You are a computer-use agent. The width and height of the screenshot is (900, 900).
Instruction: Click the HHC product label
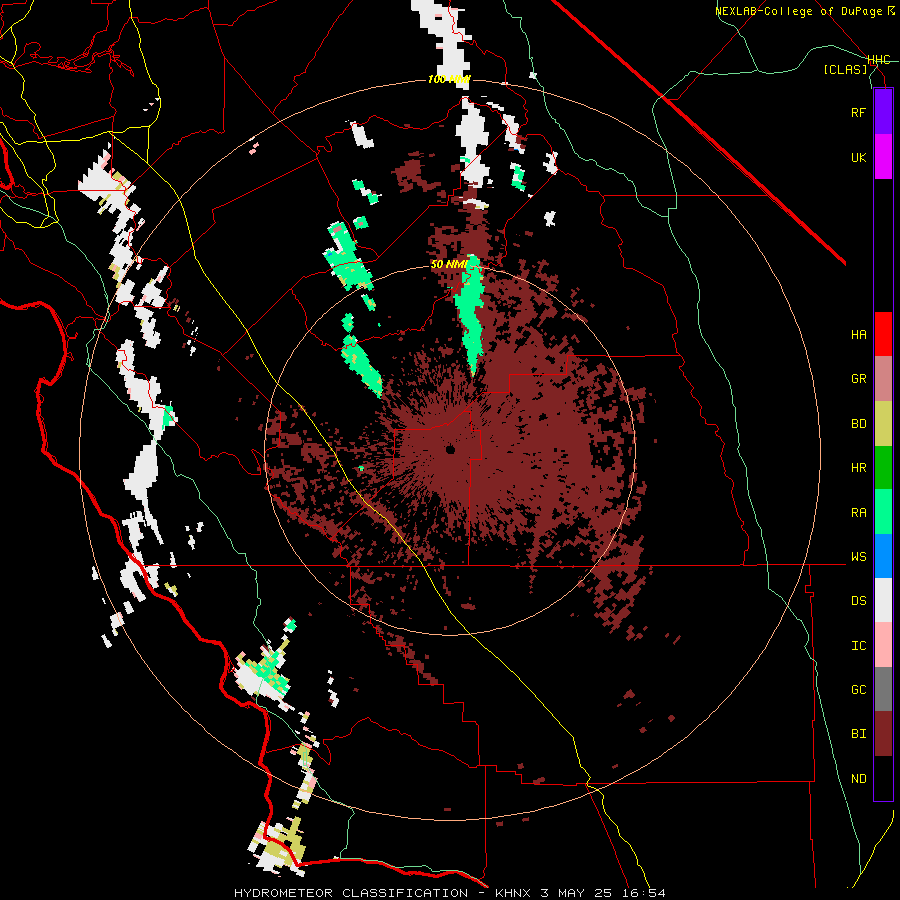(879, 60)
